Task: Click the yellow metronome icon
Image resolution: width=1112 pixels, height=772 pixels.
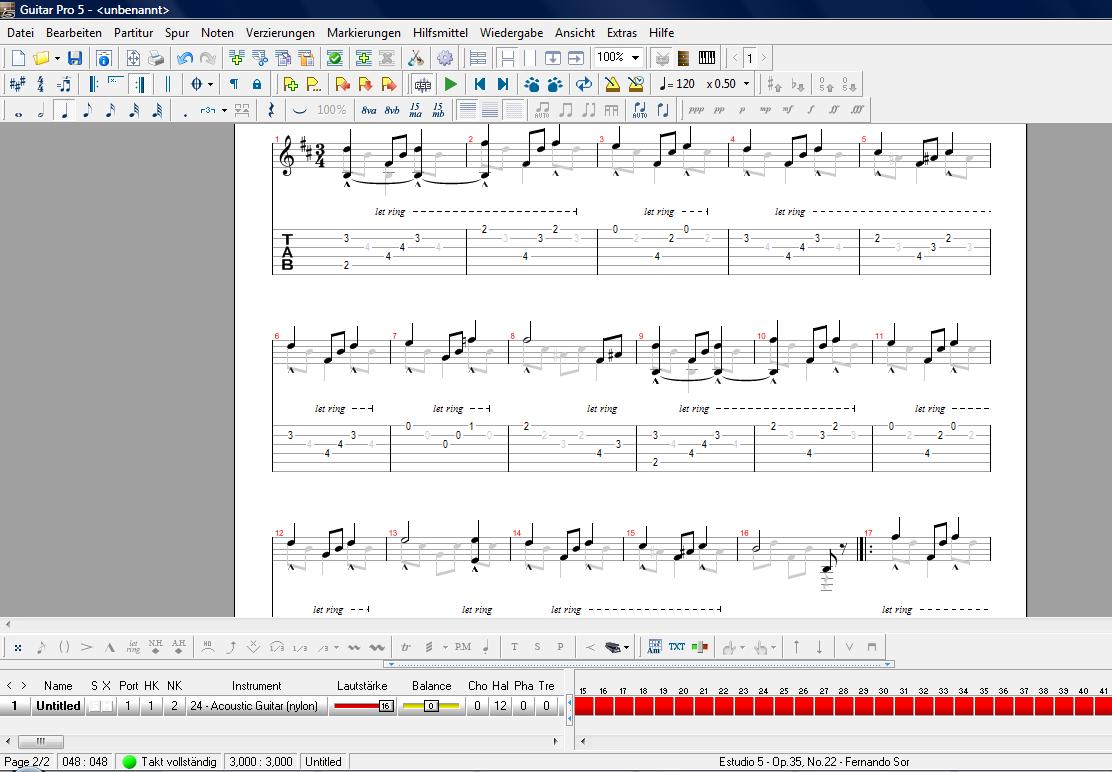Action: pyautogui.click(x=612, y=84)
